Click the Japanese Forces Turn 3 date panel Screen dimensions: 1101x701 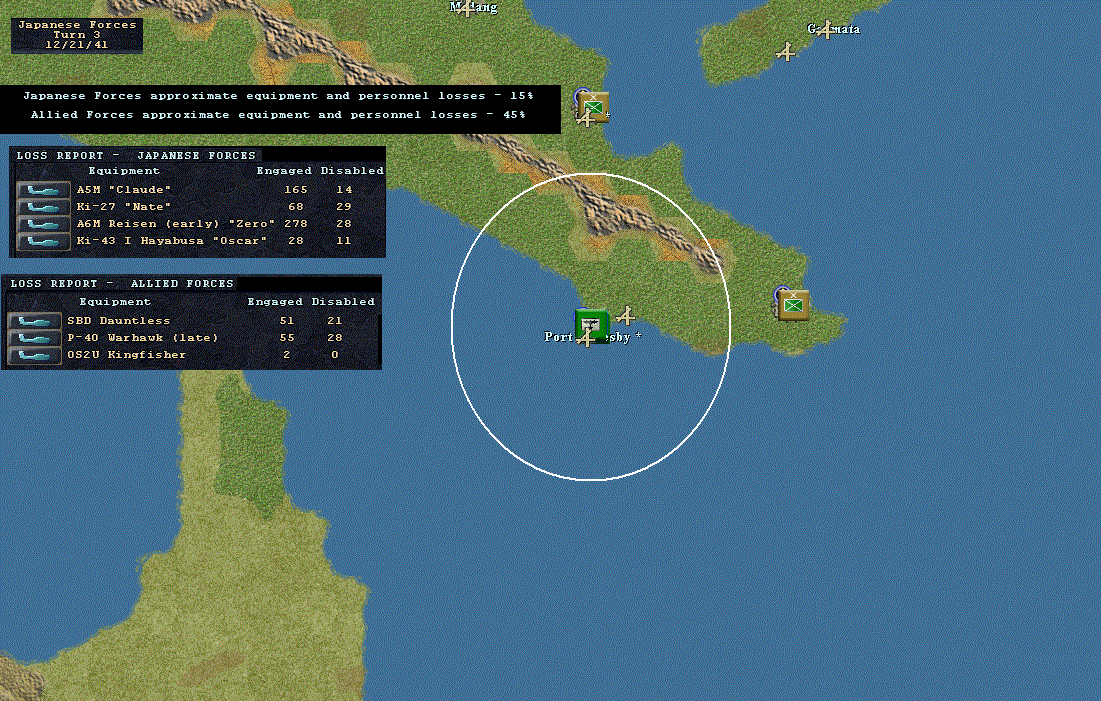click(x=77, y=35)
